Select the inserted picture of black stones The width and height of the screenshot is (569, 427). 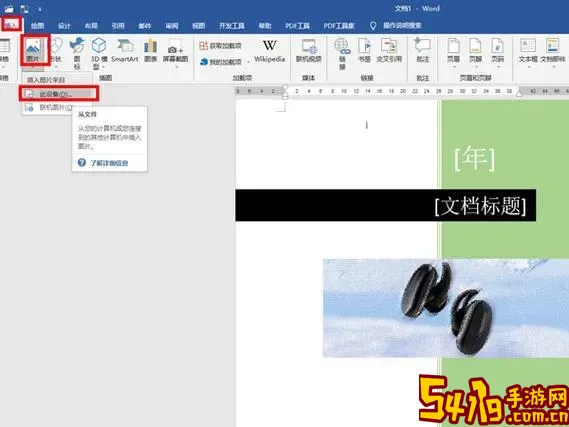click(x=446, y=308)
